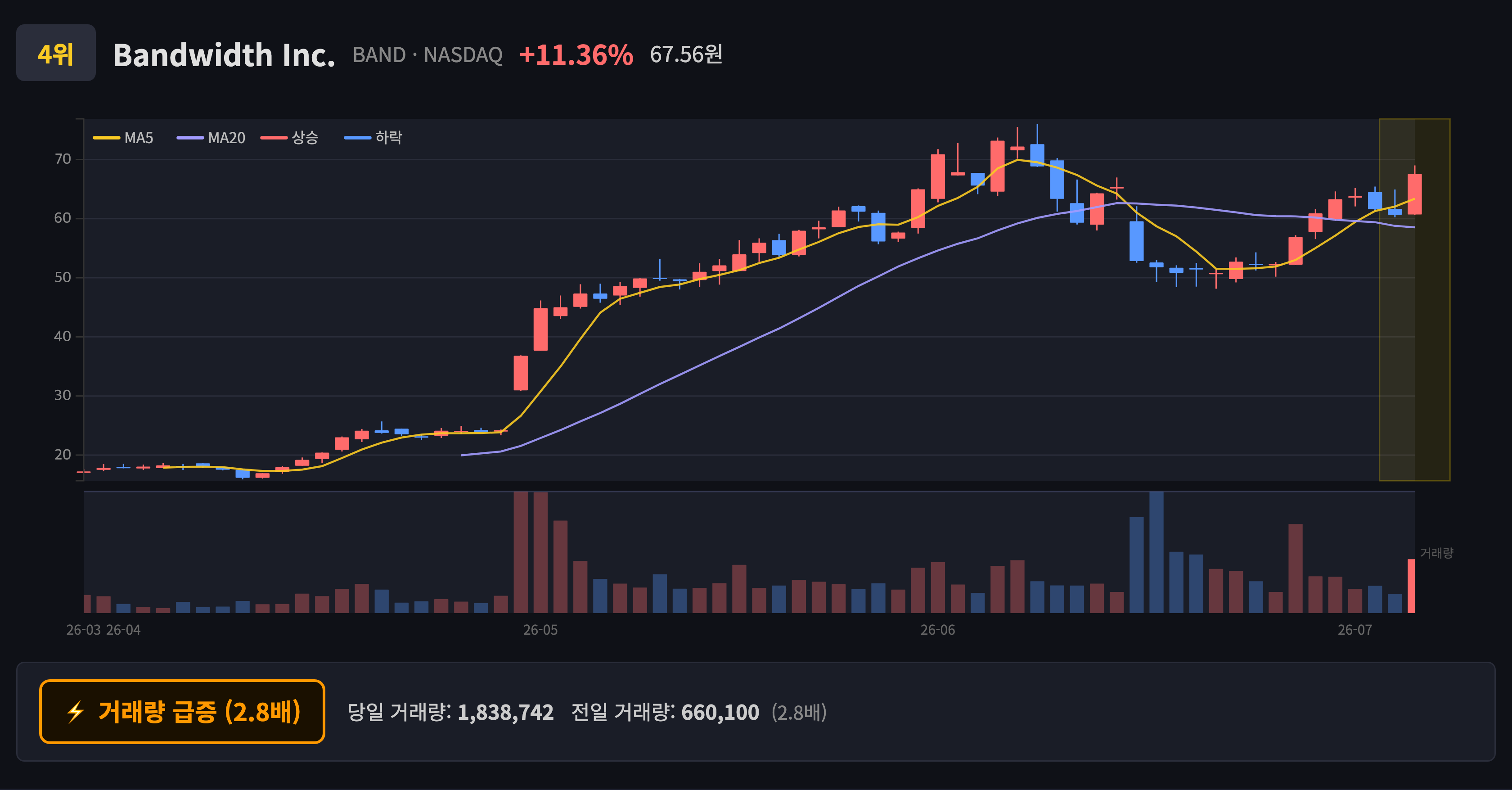Click the gray (2.8배) ratio text
Screen dimensions: 1512x790
[x=799, y=713]
